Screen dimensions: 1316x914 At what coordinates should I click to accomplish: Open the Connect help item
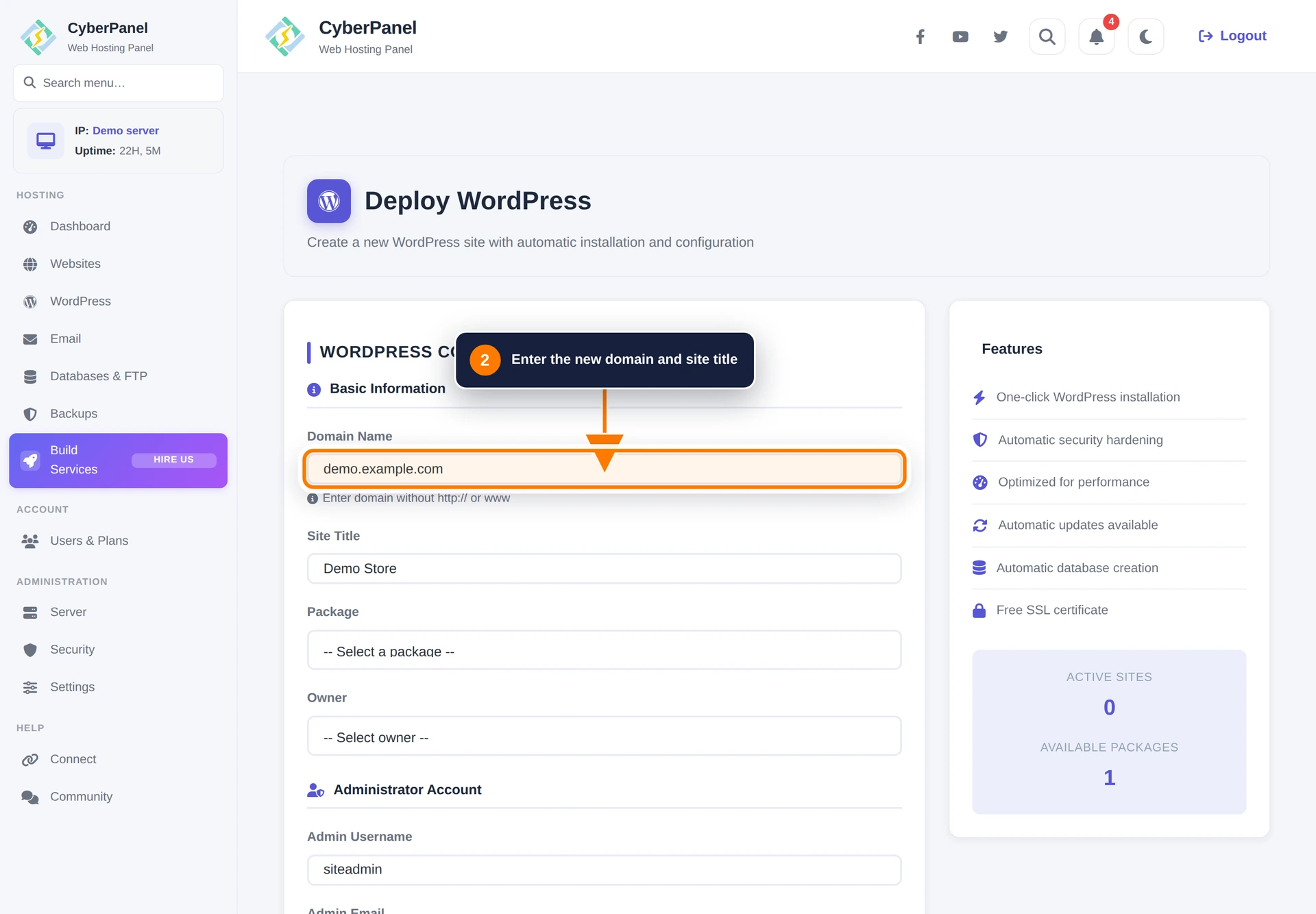tap(118, 759)
